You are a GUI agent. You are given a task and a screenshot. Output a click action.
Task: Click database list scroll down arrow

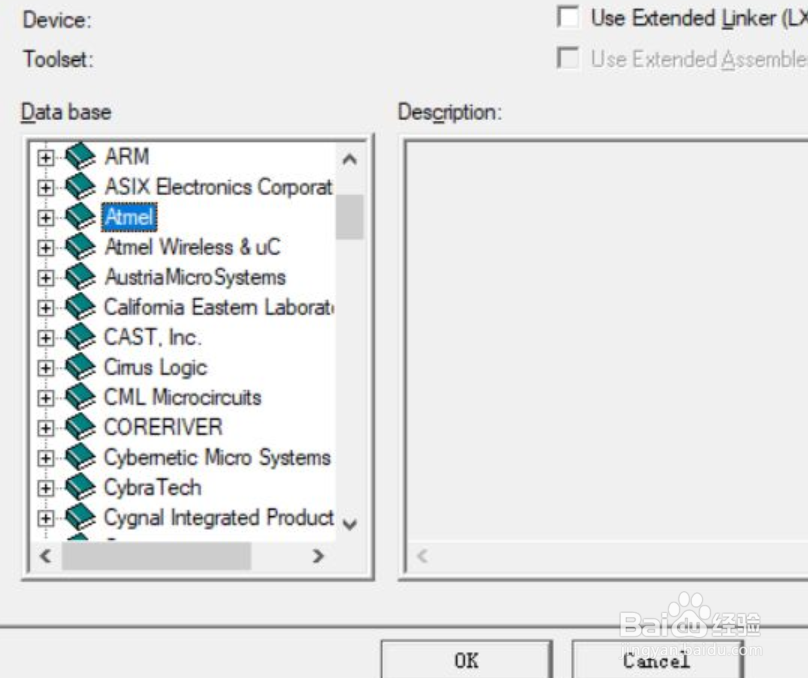(x=350, y=524)
